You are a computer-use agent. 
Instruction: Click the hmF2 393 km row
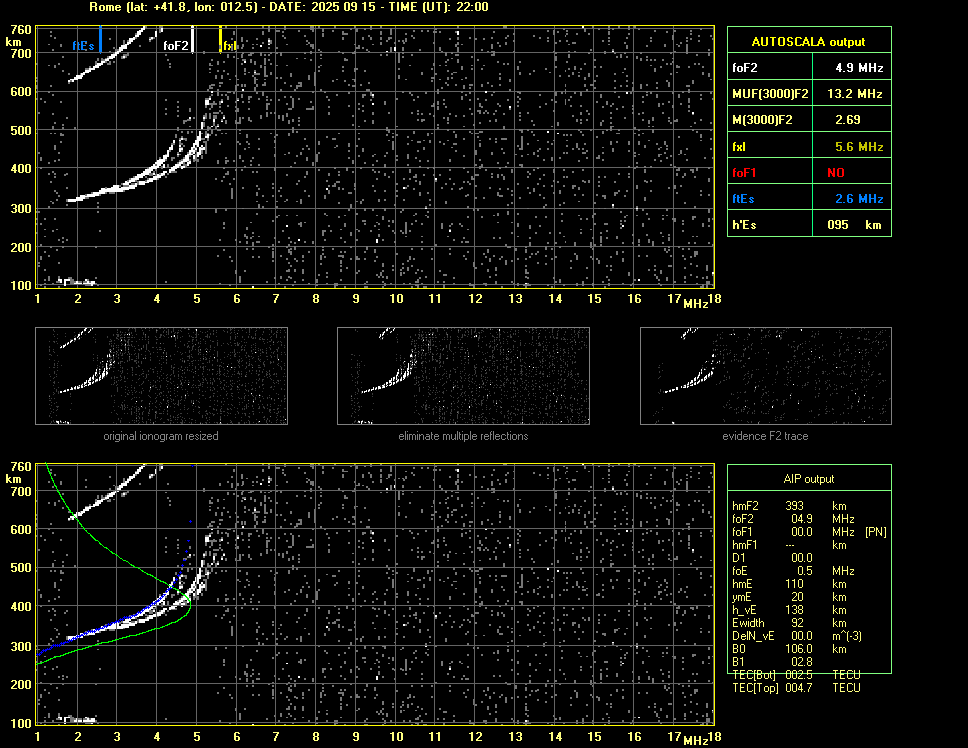(x=789, y=506)
